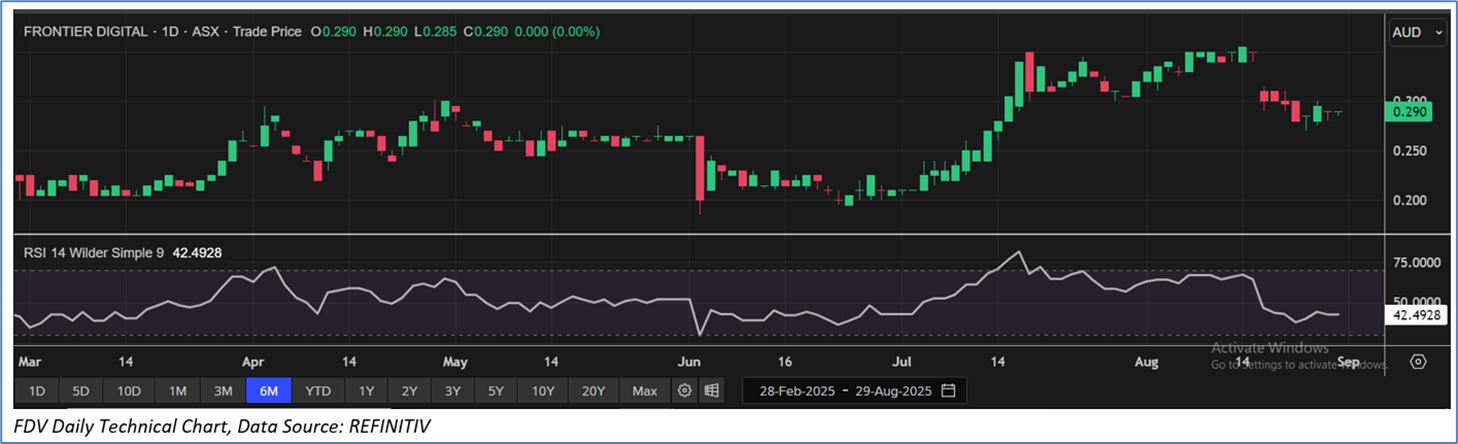Select the 1Y time range
The height and width of the screenshot is (444, 1458).
point(366,390)
